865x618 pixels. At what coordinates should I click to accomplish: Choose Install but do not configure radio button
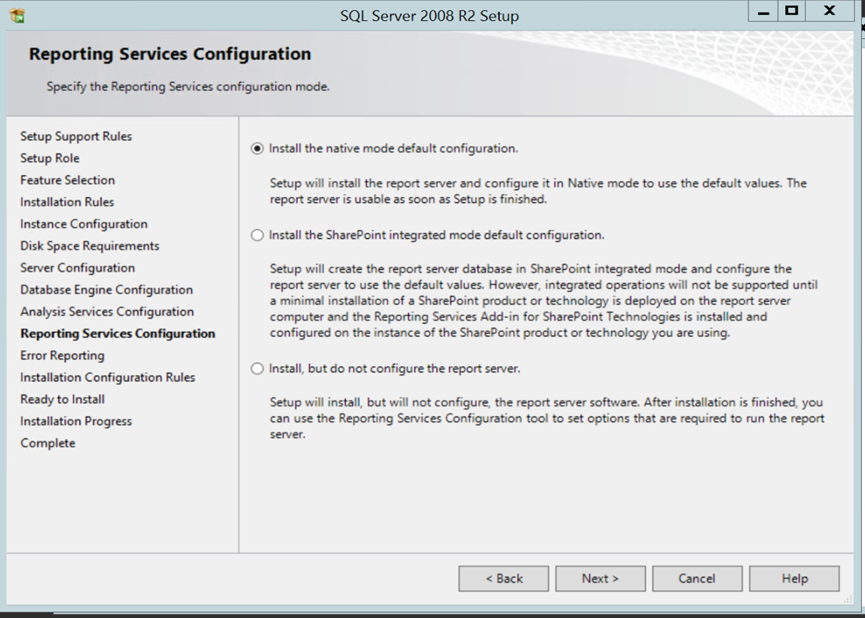[257, 369]
